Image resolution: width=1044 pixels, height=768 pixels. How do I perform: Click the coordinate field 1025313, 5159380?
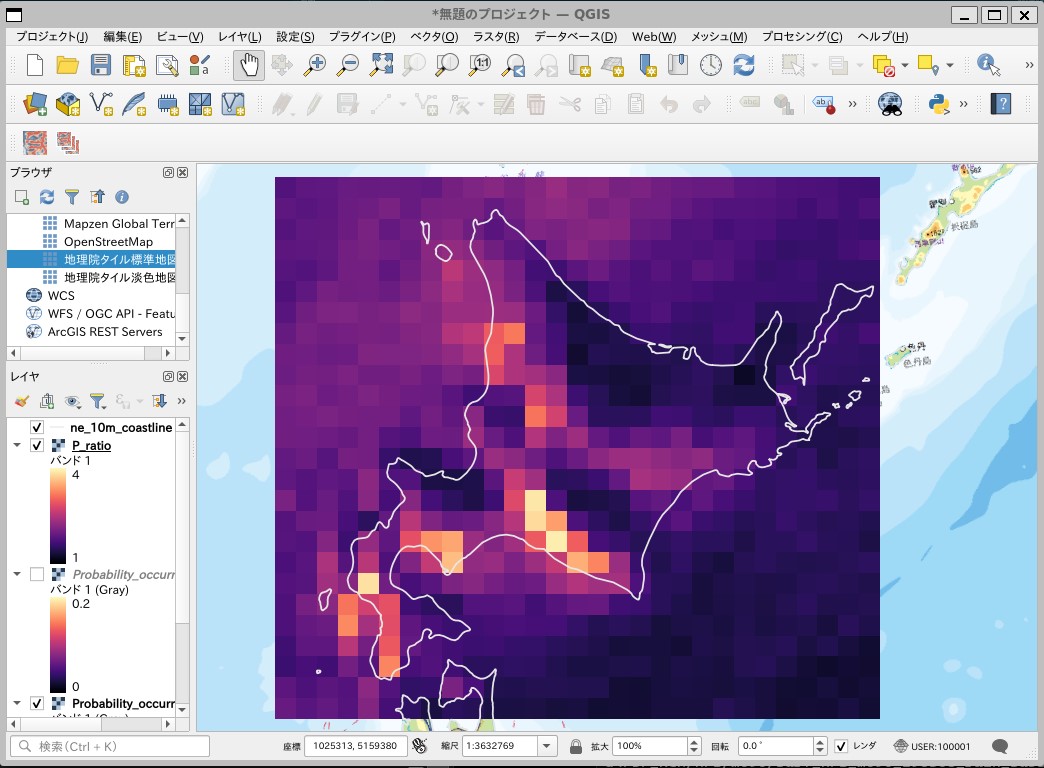click(x=356, y=746)
